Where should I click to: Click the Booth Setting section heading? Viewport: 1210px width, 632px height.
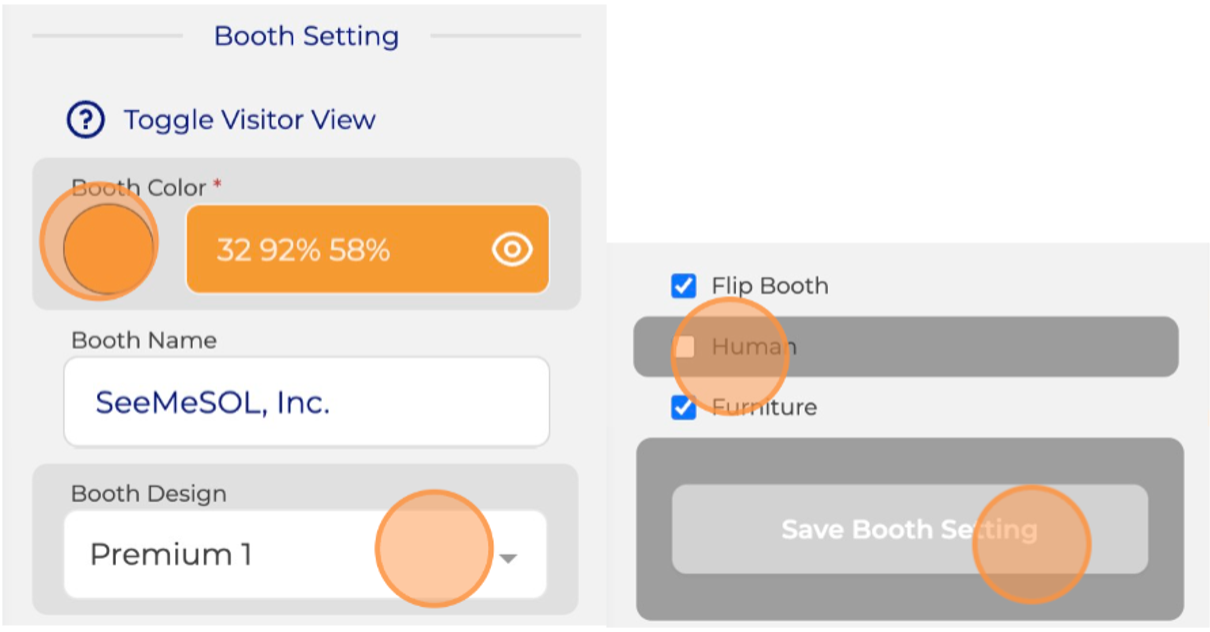point(306,36)
